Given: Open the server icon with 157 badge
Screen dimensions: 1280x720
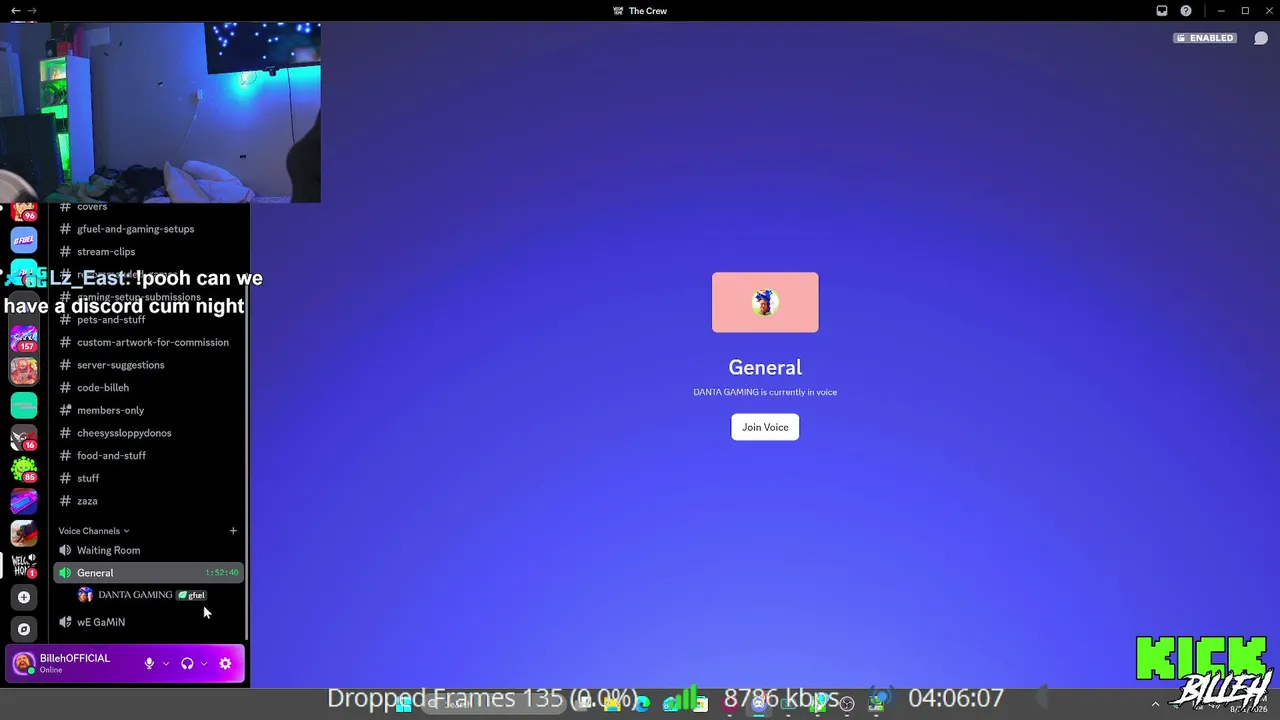Looking at the screenshot, I should point(24,338).
